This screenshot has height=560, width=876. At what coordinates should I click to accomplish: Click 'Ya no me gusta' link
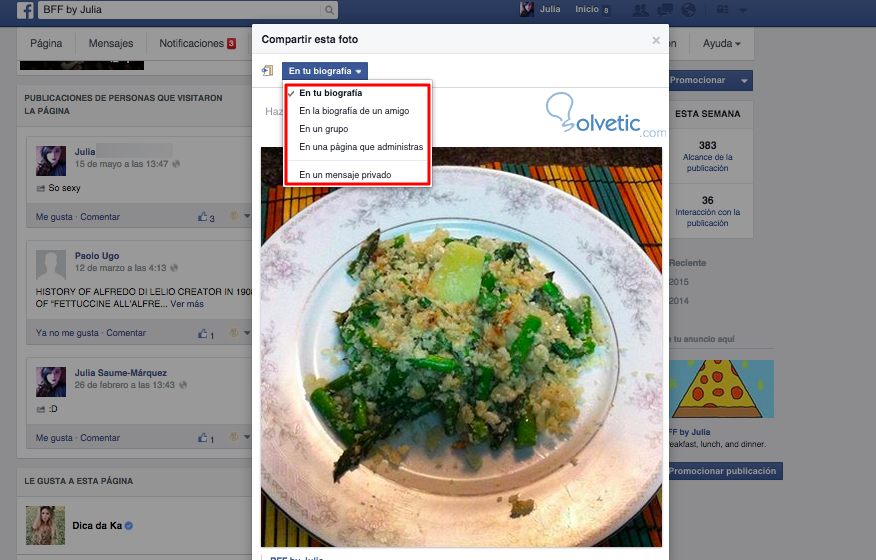pos(67,333)
